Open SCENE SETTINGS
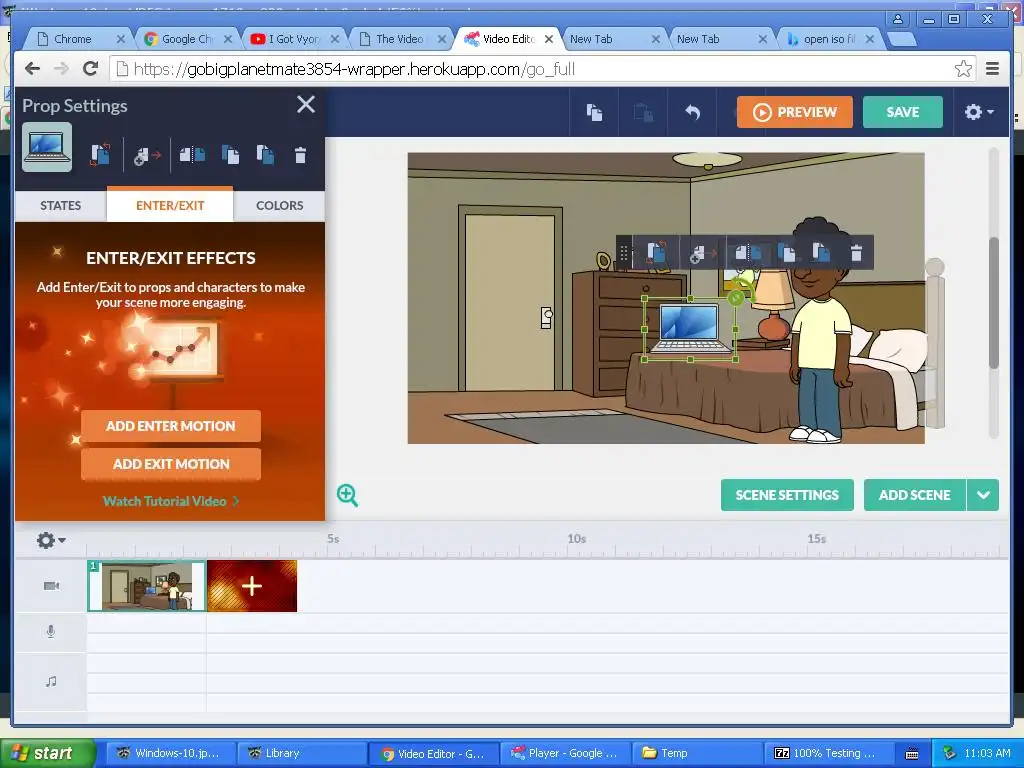The height and width of the screenshot is (768, 1024). click(x=787, y=495)
